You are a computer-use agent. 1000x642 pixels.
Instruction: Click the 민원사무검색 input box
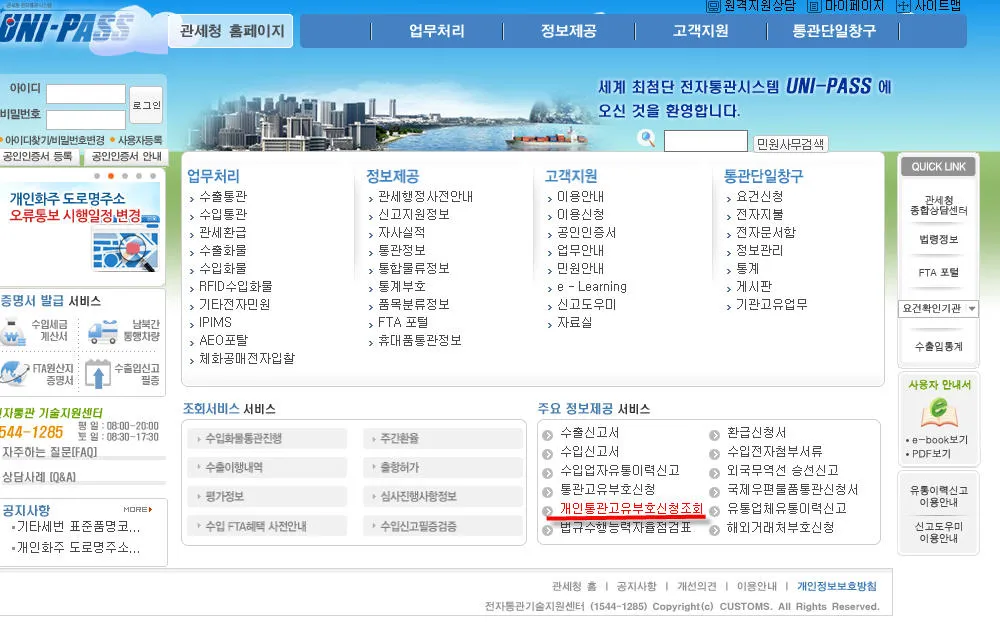[705, 141]
